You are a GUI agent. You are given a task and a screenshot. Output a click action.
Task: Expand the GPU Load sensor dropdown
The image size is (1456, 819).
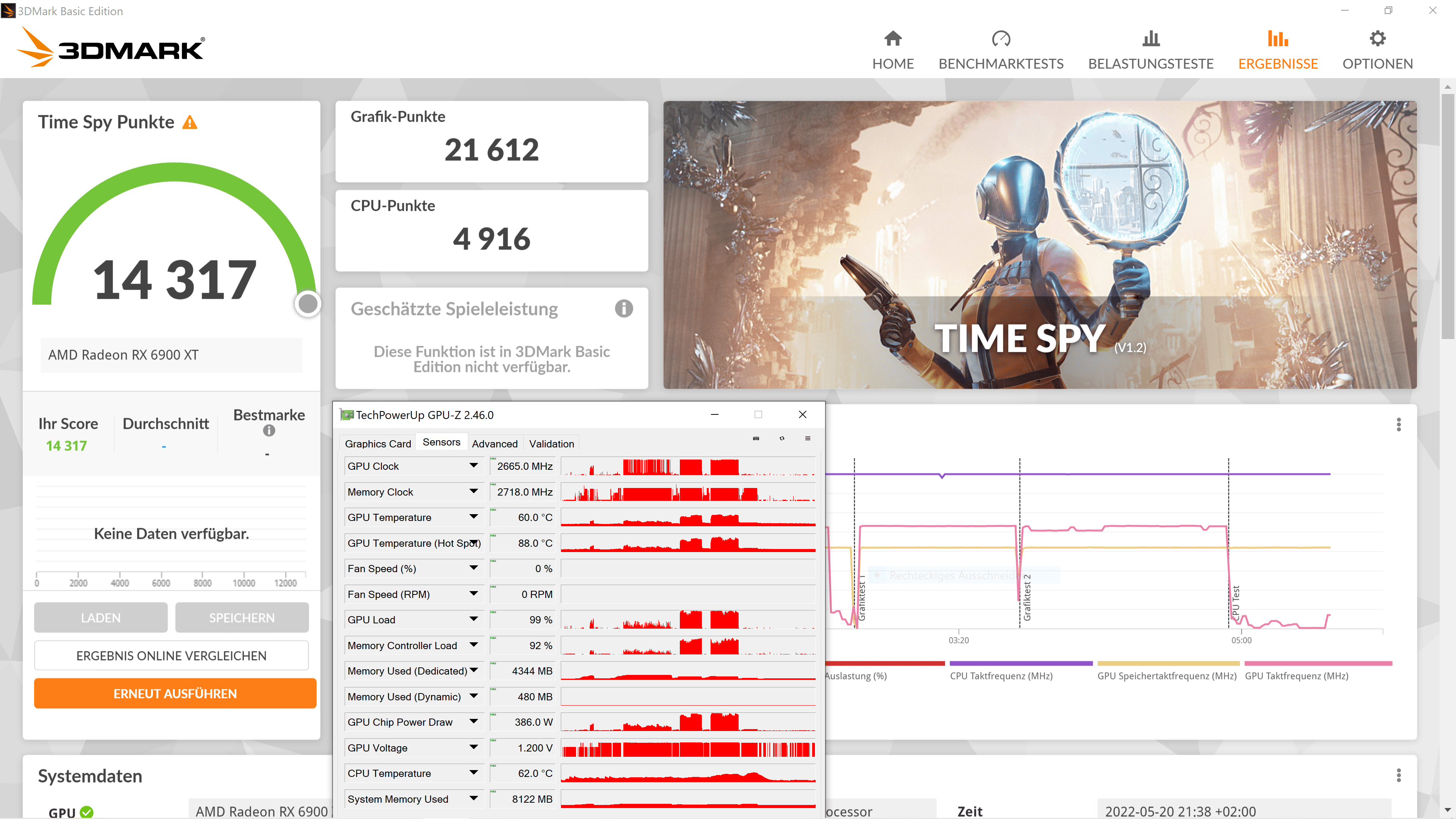[x=474, y=620]
